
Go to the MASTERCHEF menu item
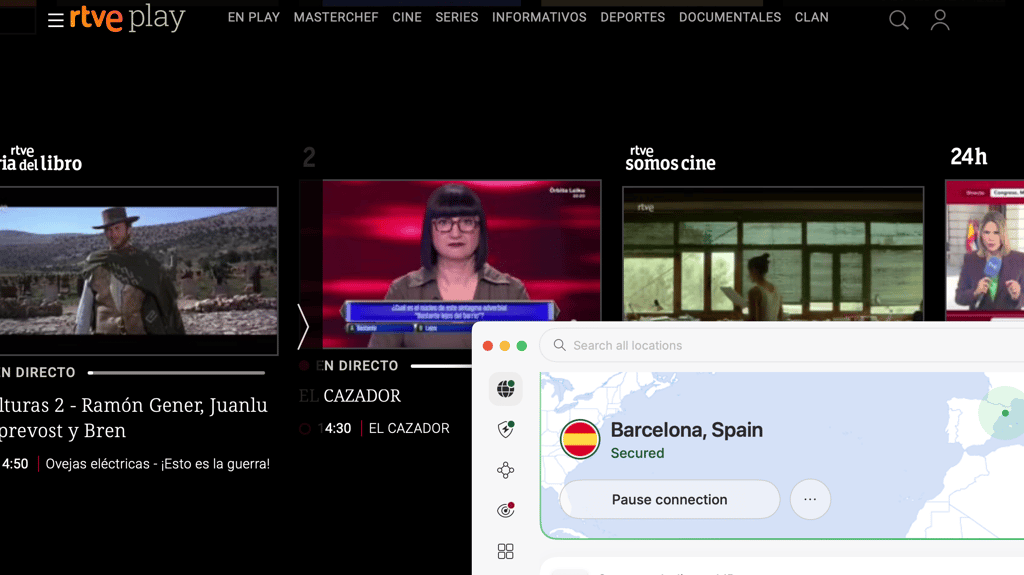(336, 18)
